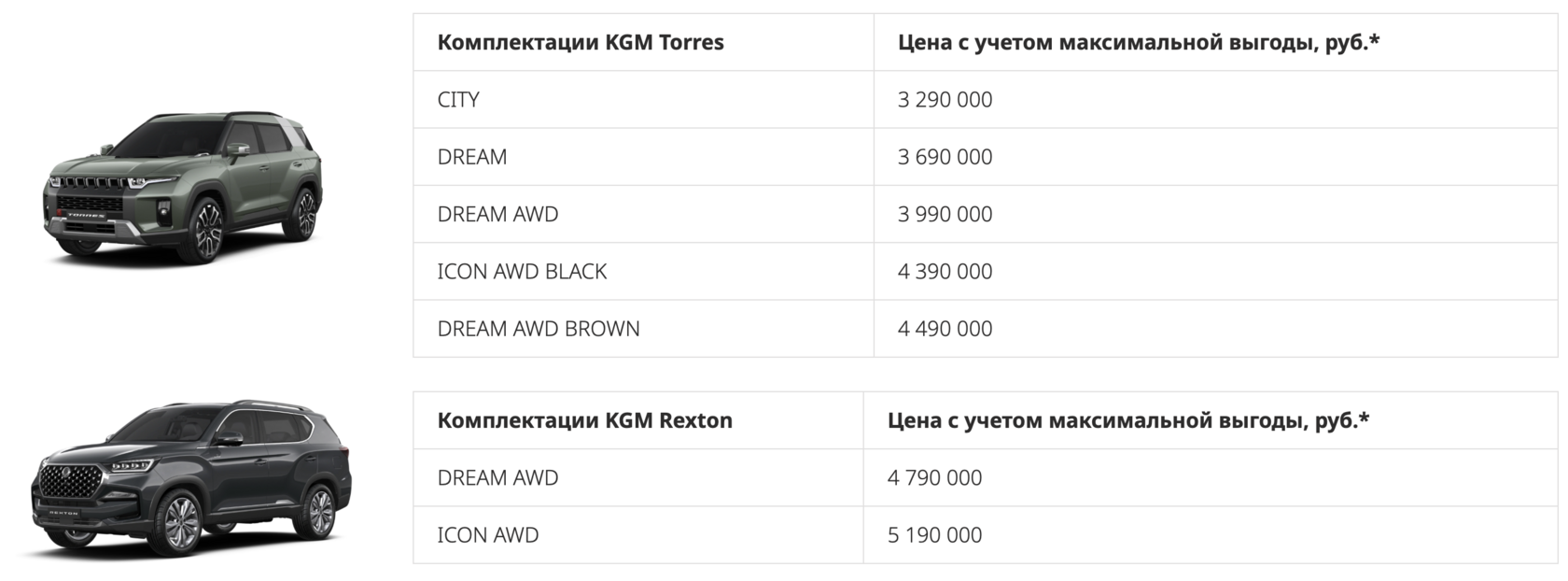Click the Комплектации KGM Torres header cell
Screen dimensions: 1568x581
click(x=580, y=43)
